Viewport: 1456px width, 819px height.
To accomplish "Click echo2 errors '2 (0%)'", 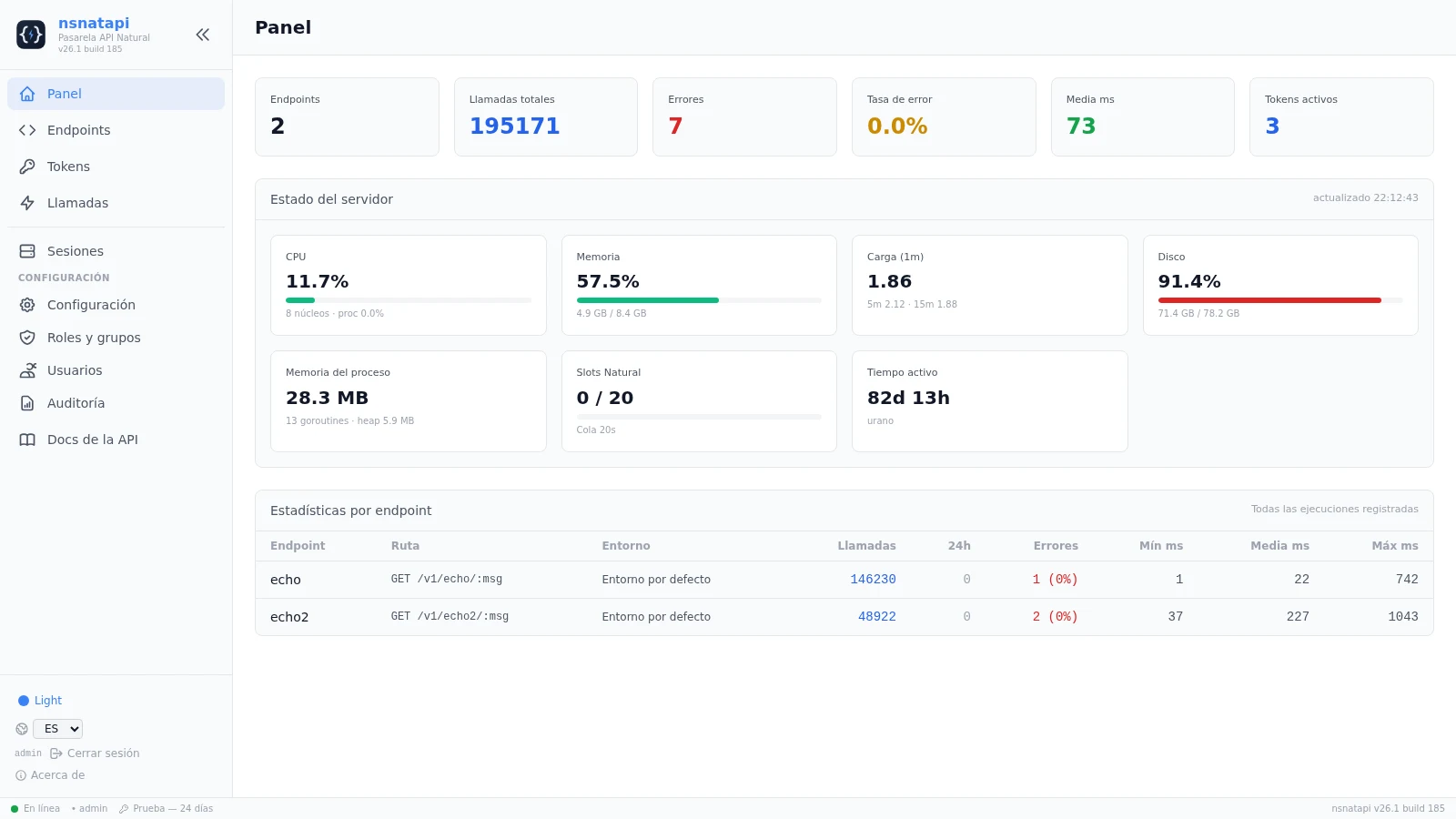I will [x=1056, y=617].
